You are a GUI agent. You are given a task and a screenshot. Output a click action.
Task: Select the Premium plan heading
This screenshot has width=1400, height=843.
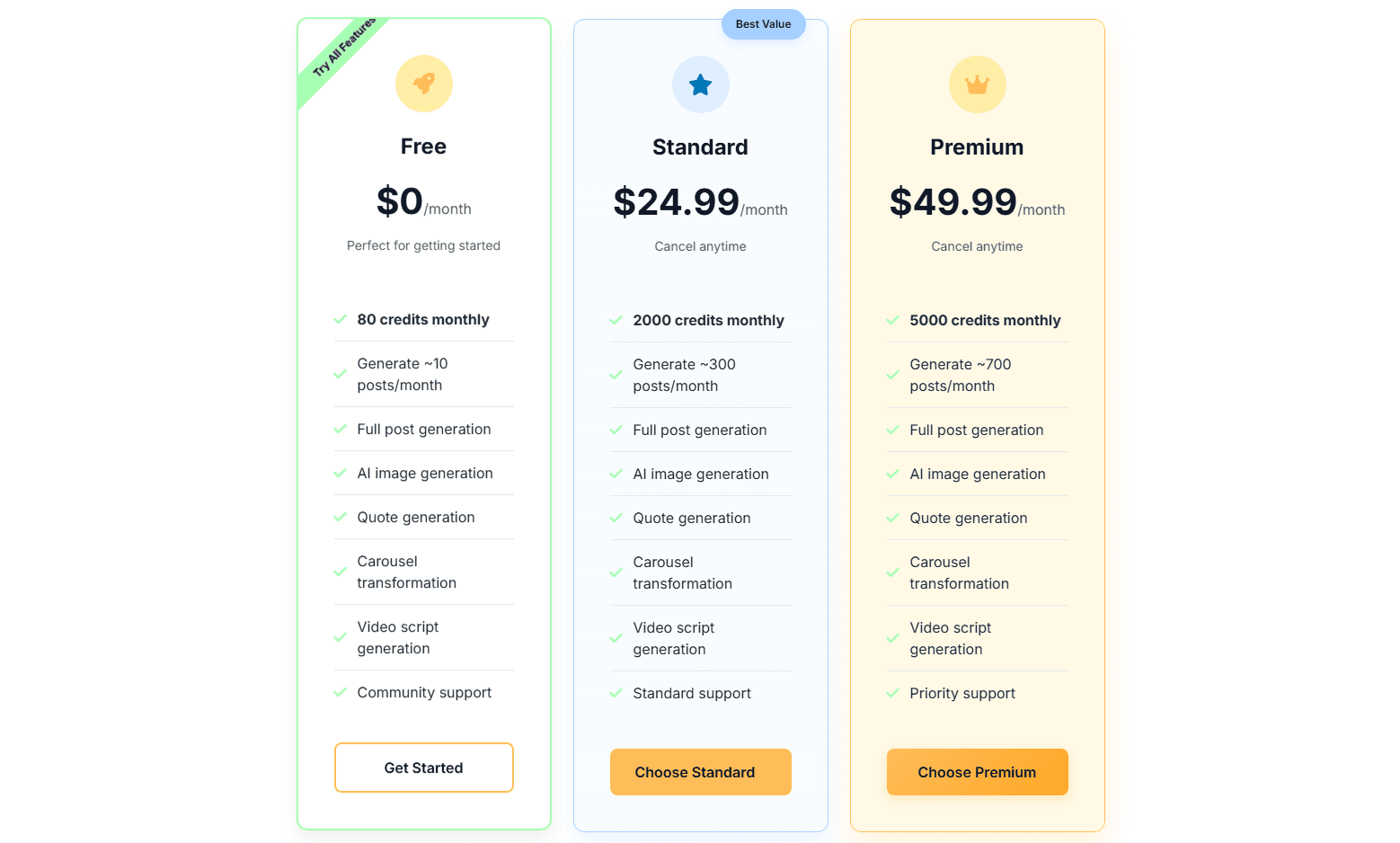click(978, 147)
